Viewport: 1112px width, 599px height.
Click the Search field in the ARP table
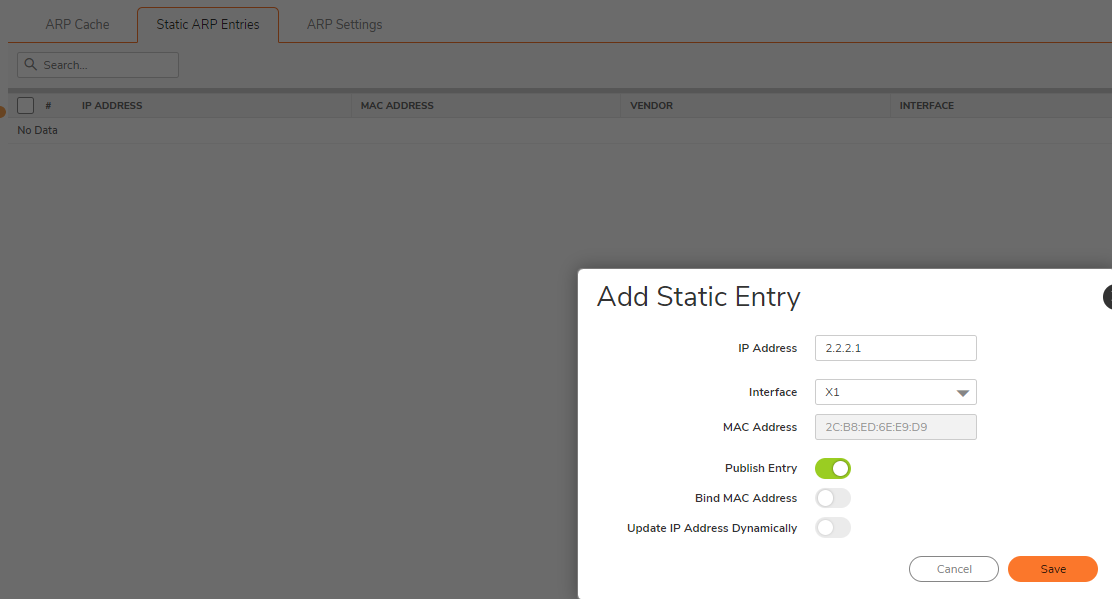(x=98, y=65)
